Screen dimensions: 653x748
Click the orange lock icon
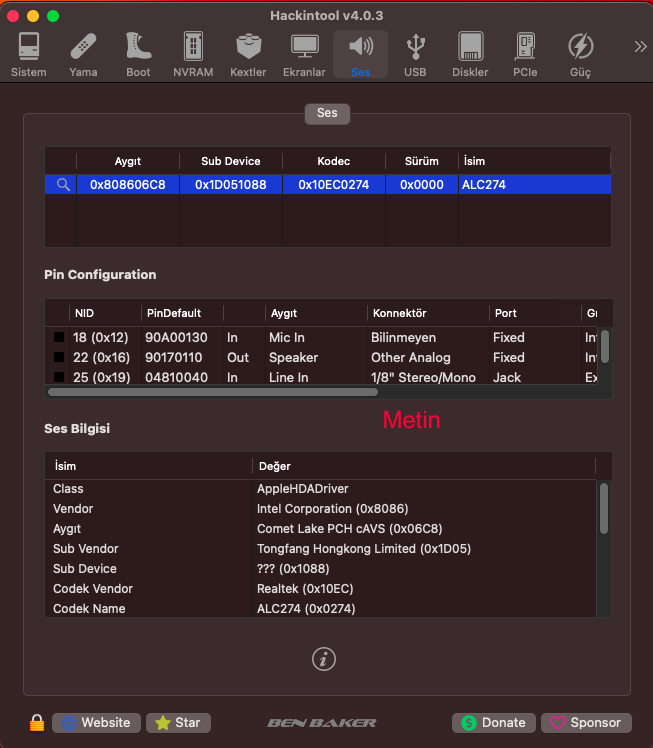point(37,723)
